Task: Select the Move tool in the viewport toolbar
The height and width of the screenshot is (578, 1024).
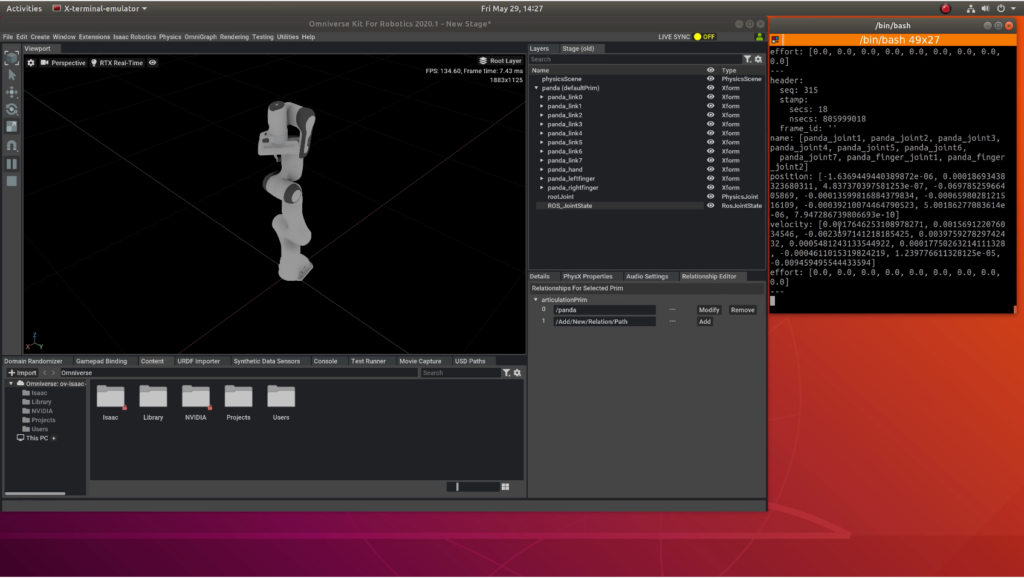Action: click(x=11, y=93)
